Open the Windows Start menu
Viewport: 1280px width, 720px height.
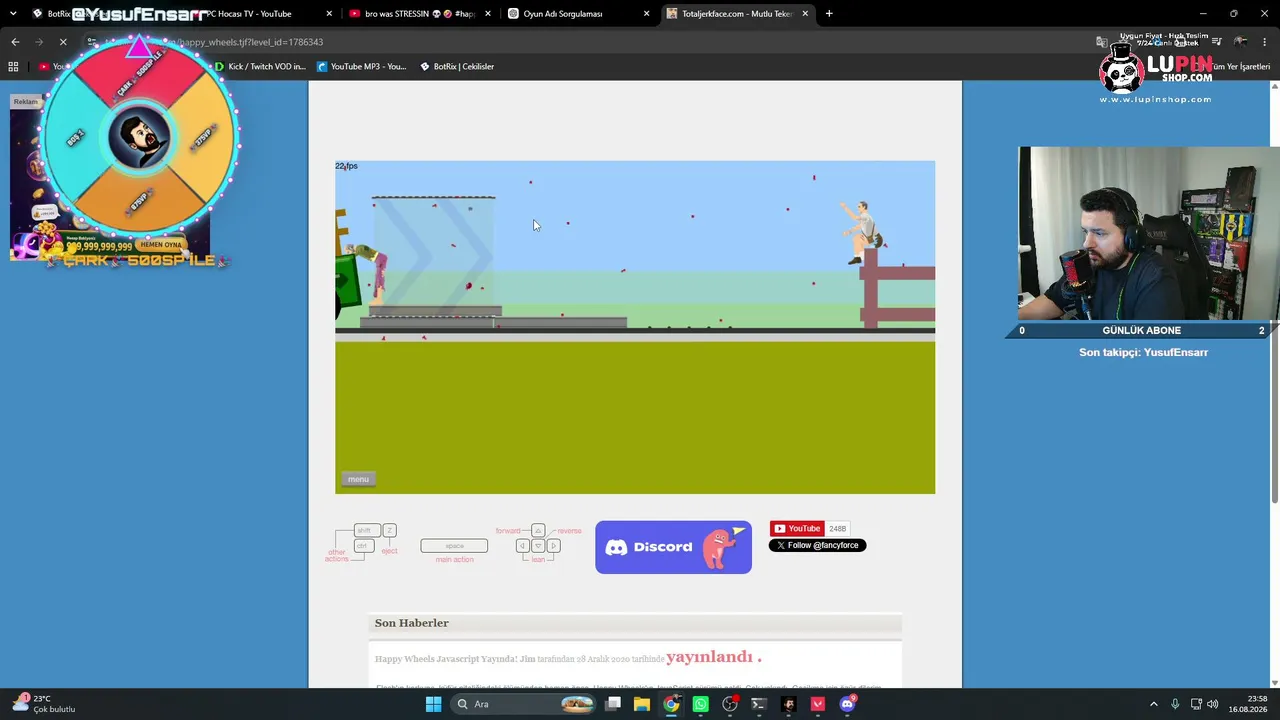click(x=433, y=704)
